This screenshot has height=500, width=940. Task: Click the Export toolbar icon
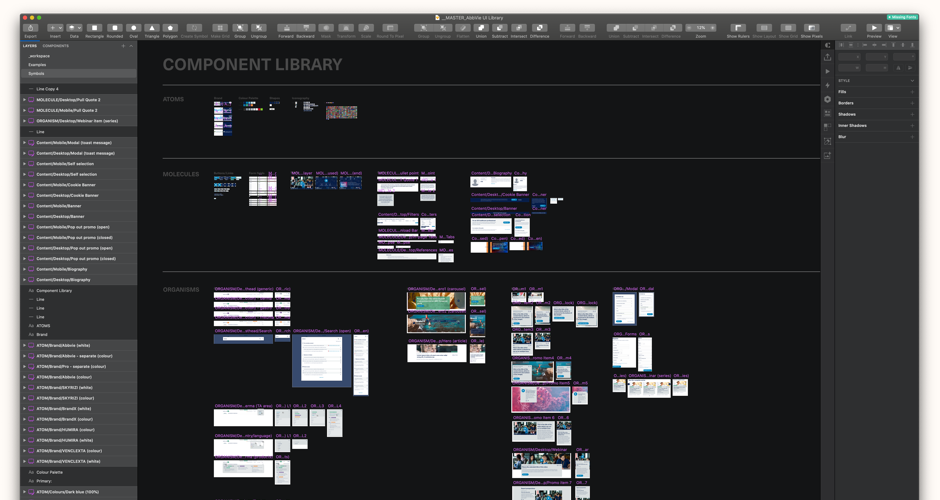coord(30,29)
